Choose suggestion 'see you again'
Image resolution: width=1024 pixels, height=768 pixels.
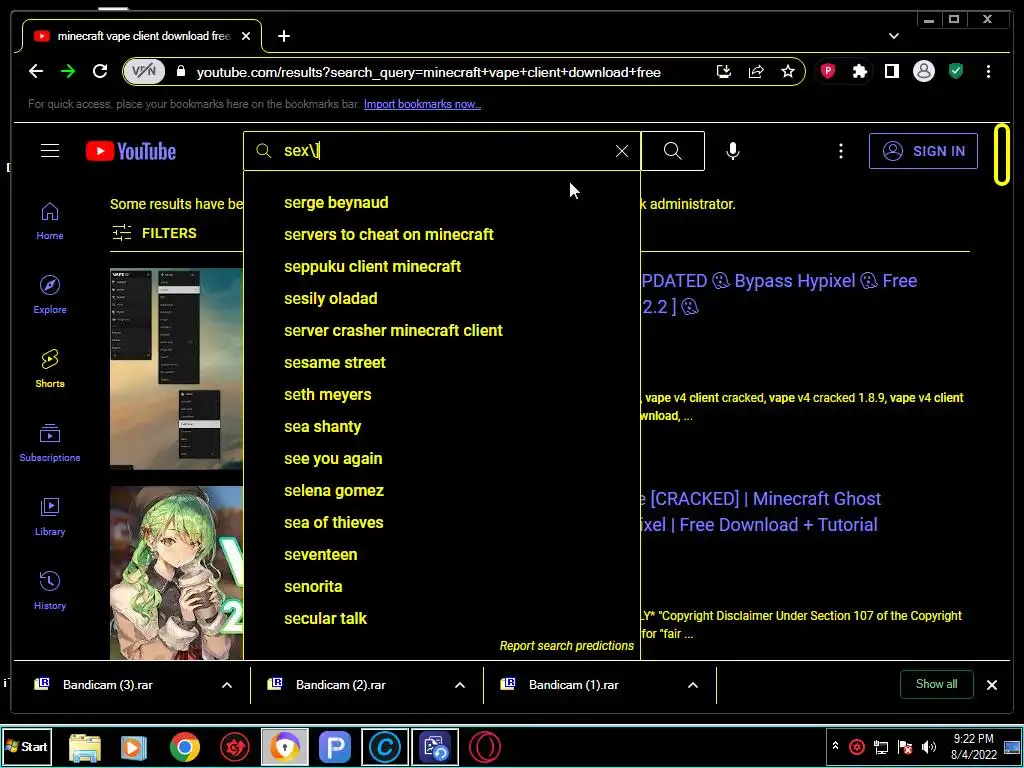coord(441,458)
